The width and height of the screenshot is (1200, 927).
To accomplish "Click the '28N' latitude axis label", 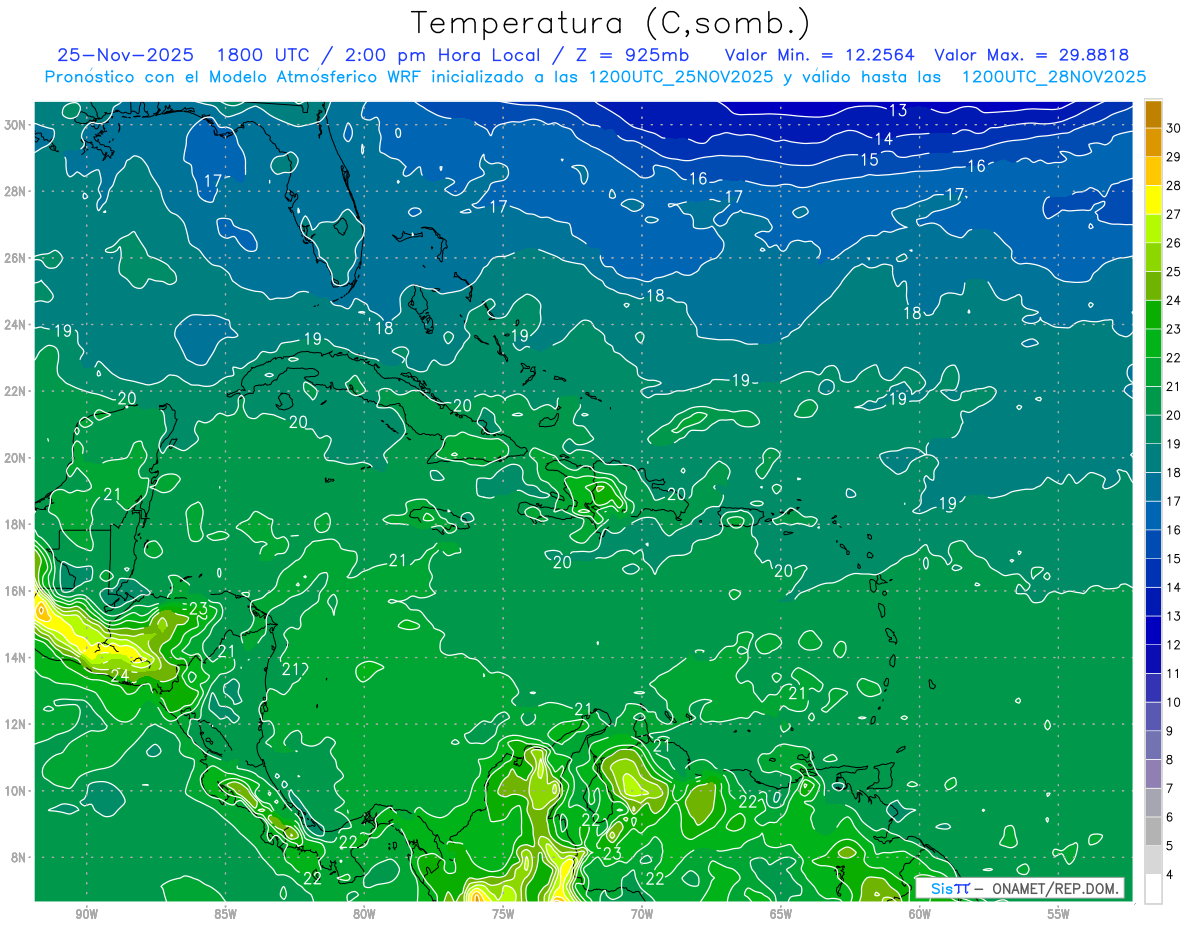I will click(17, 191).
